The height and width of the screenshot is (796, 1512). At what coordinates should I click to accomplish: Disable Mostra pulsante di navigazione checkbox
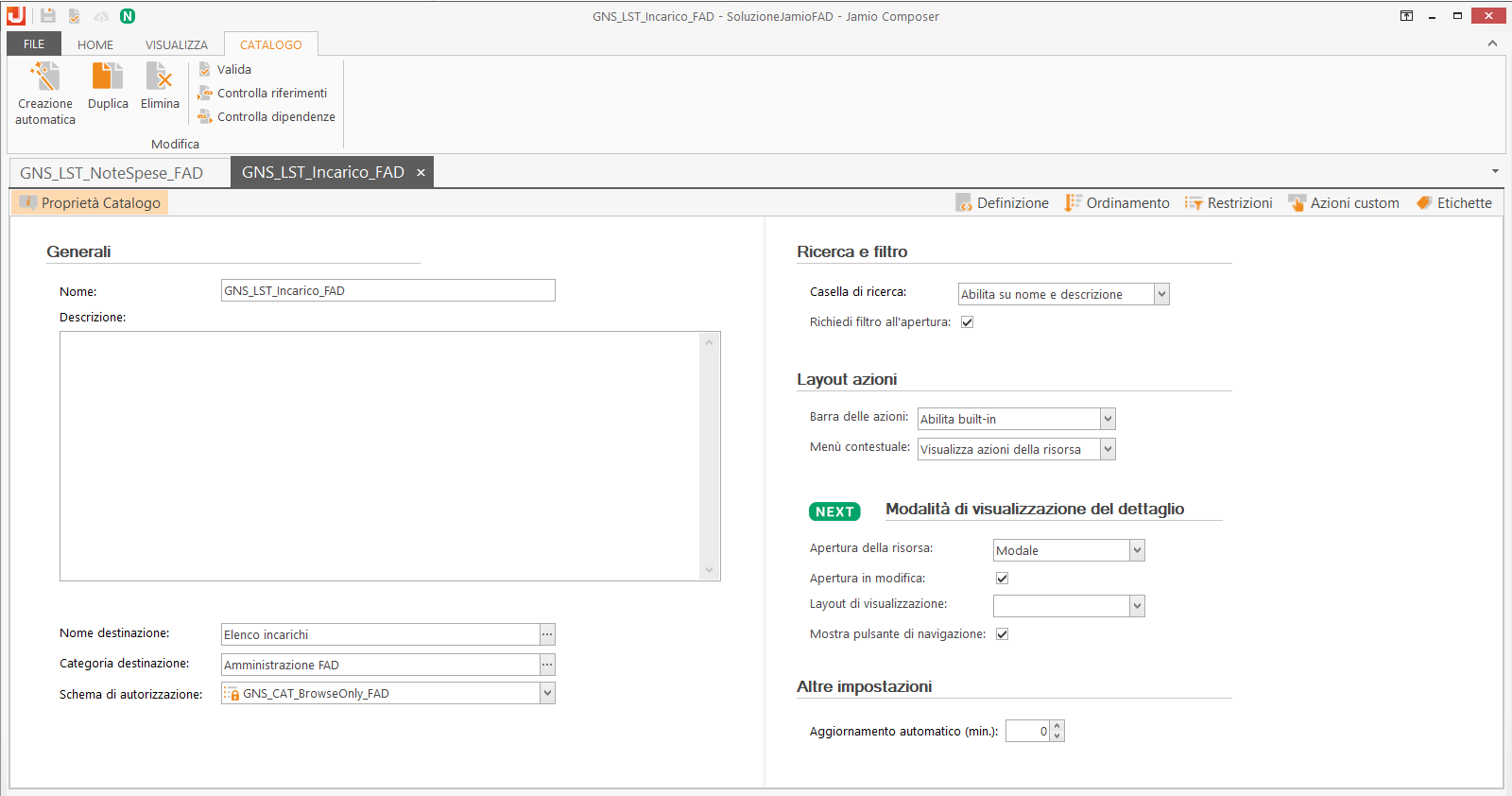(1002, 634)
